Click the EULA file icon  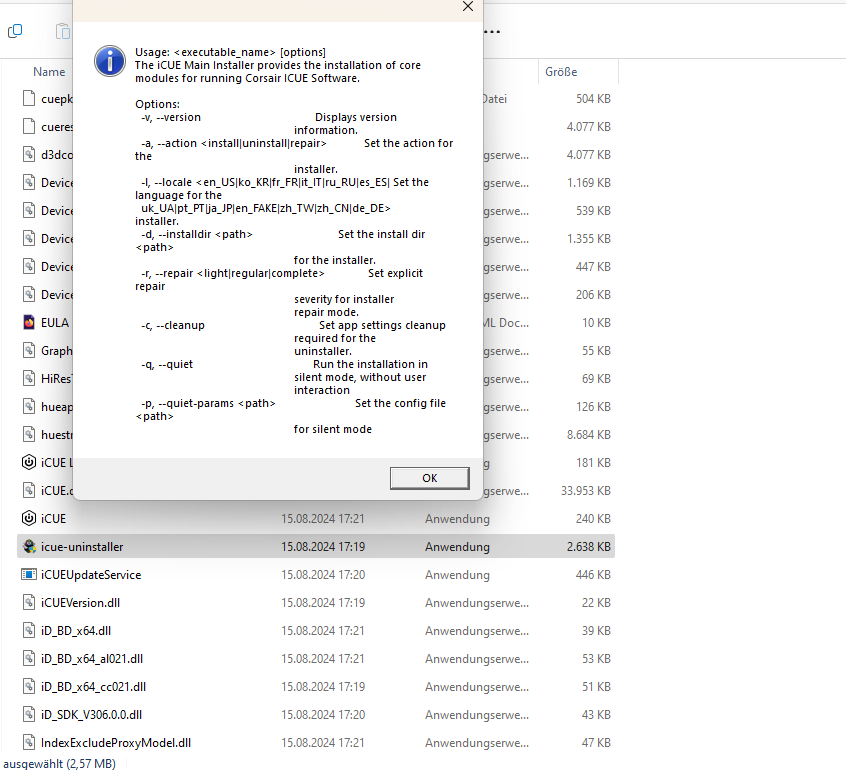[x=29, y=323]
